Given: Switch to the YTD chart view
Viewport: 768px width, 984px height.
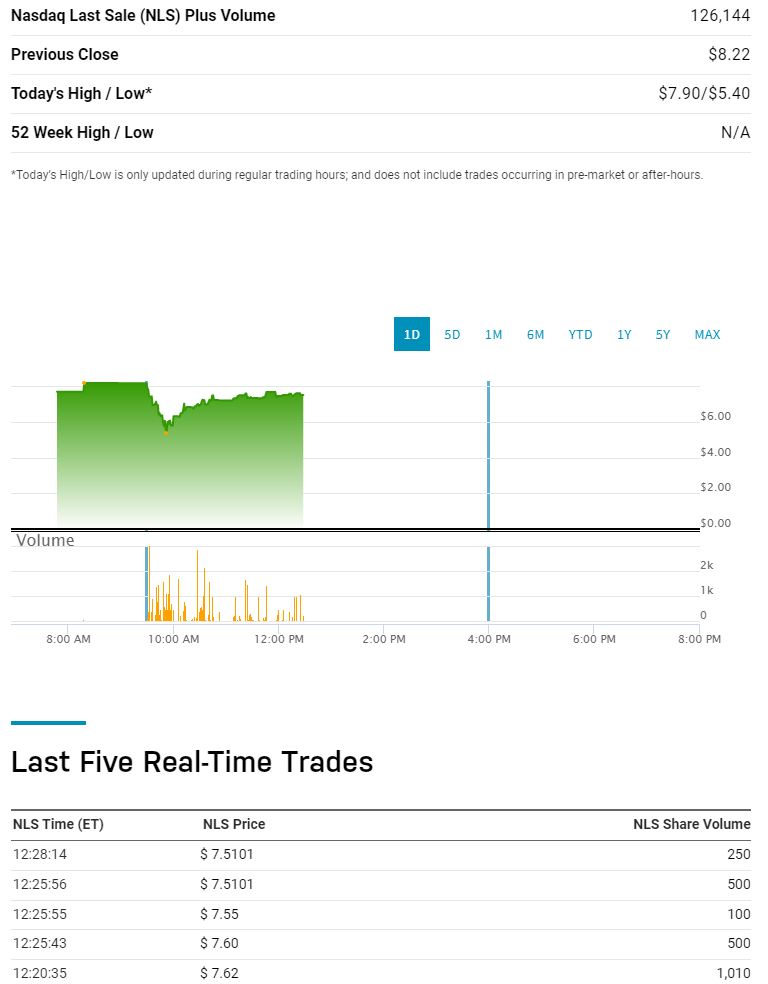Looking at the screenshot, I should point(580,334).
